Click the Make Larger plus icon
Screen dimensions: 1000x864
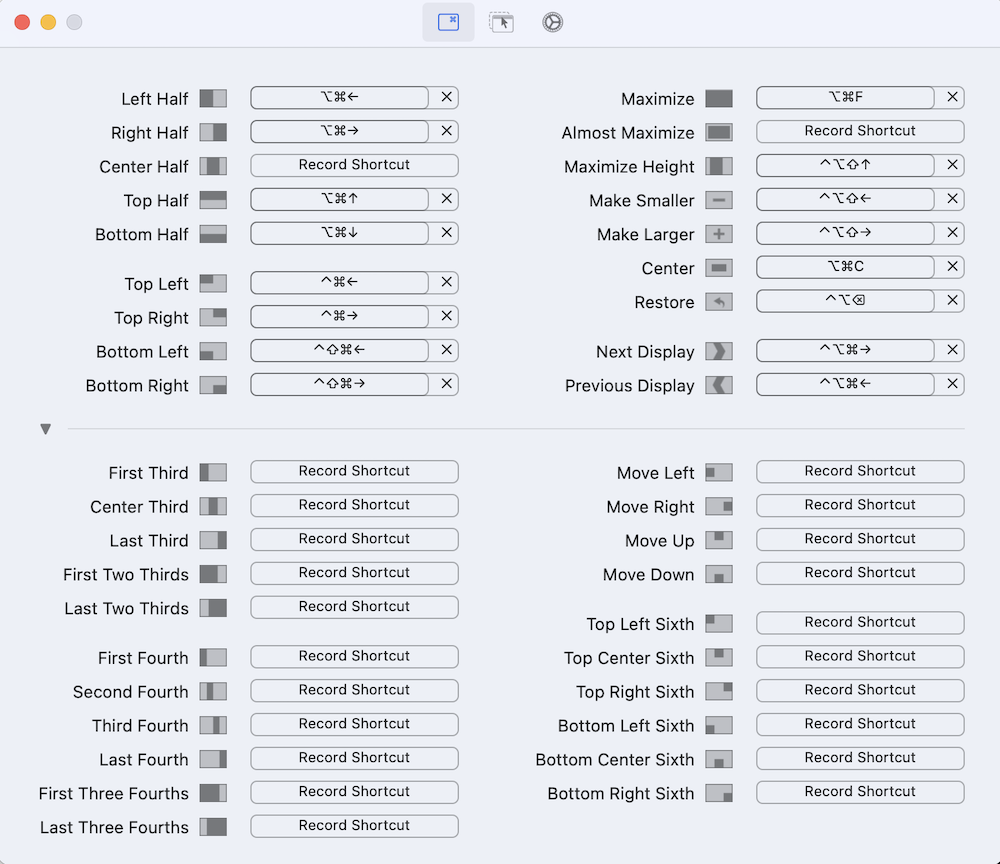pos(719,233)
